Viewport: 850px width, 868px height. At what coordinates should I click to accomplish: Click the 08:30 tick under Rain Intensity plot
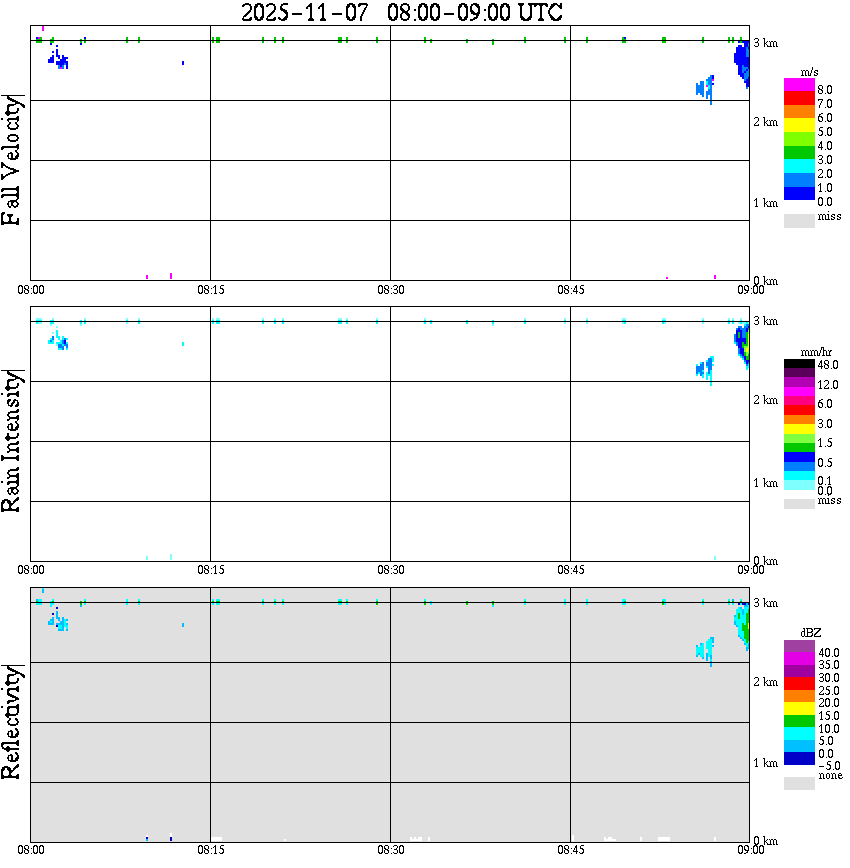(x=391, y=570)
